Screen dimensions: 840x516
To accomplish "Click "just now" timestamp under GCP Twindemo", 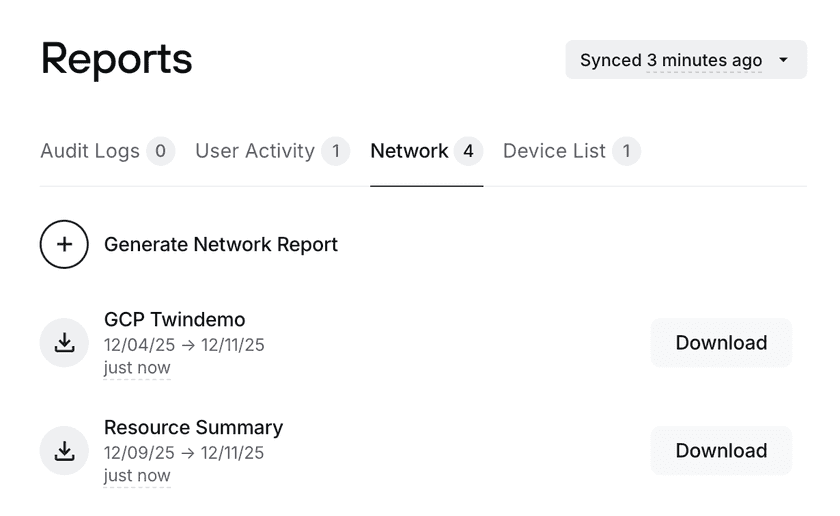I will 137,368.
